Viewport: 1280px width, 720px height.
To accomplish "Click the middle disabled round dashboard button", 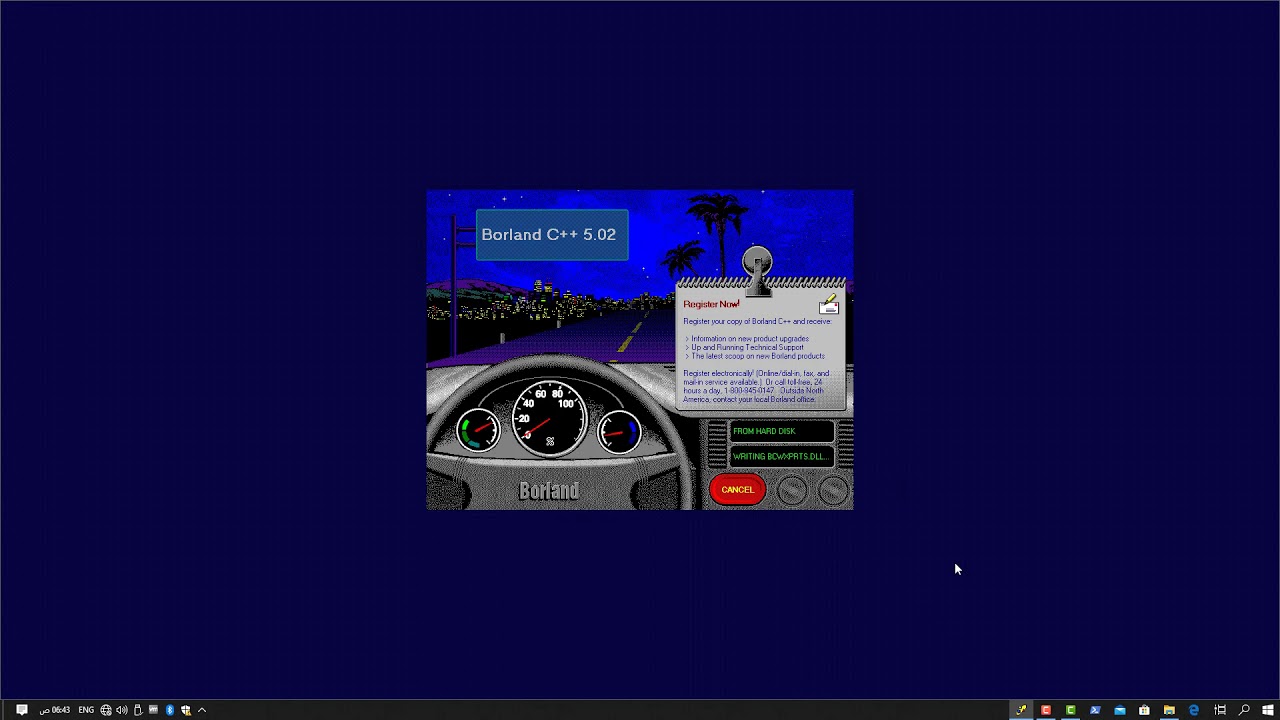I will point(792,490).
